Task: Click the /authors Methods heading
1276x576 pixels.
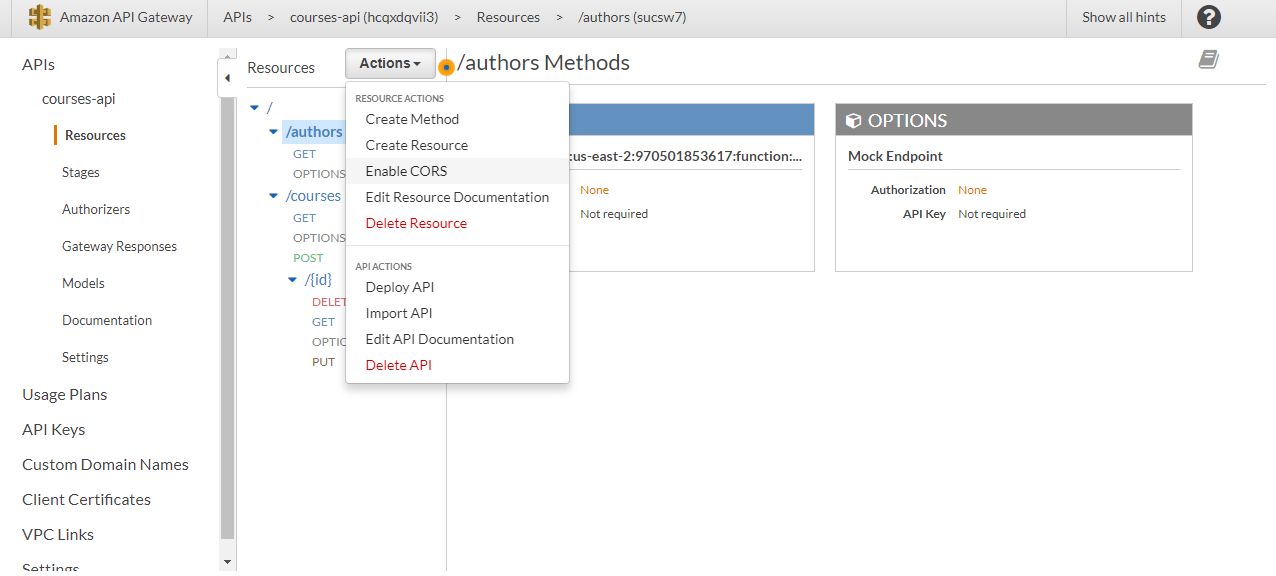Action: pos(544,63)
